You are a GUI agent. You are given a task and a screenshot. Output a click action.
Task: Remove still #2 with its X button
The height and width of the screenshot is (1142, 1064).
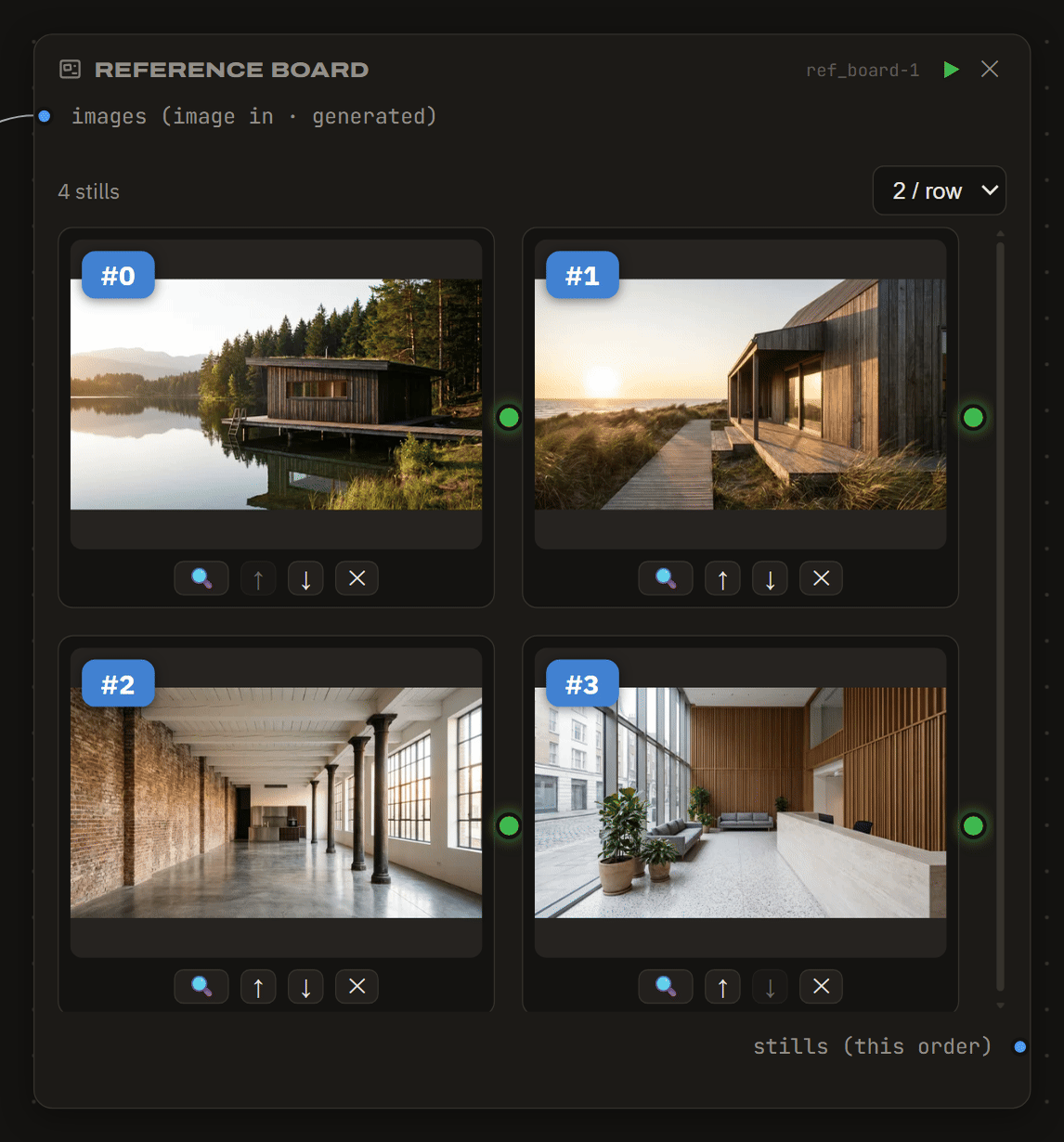click(357, 987)
